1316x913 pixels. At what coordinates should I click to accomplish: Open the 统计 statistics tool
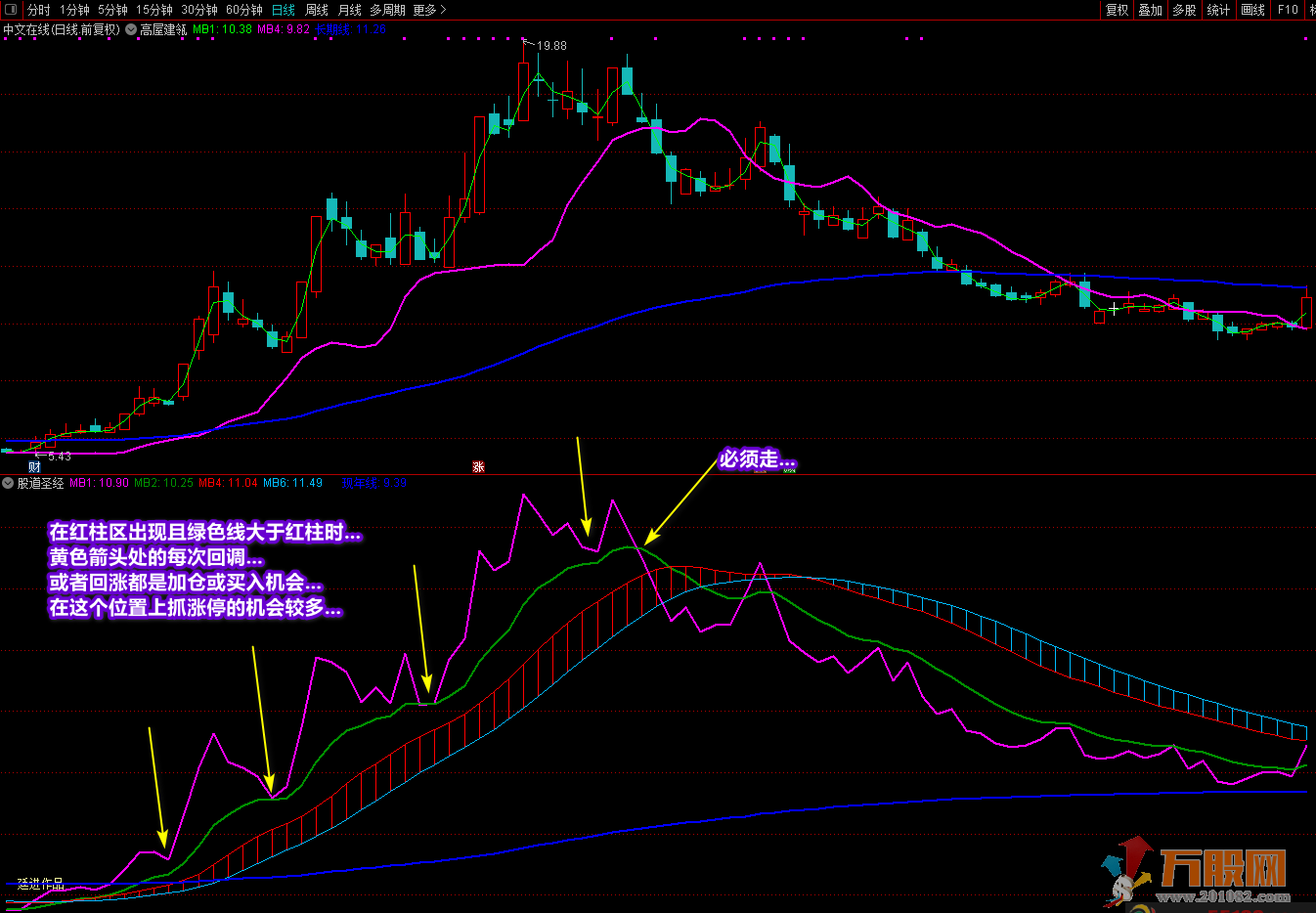[1218, 10]
